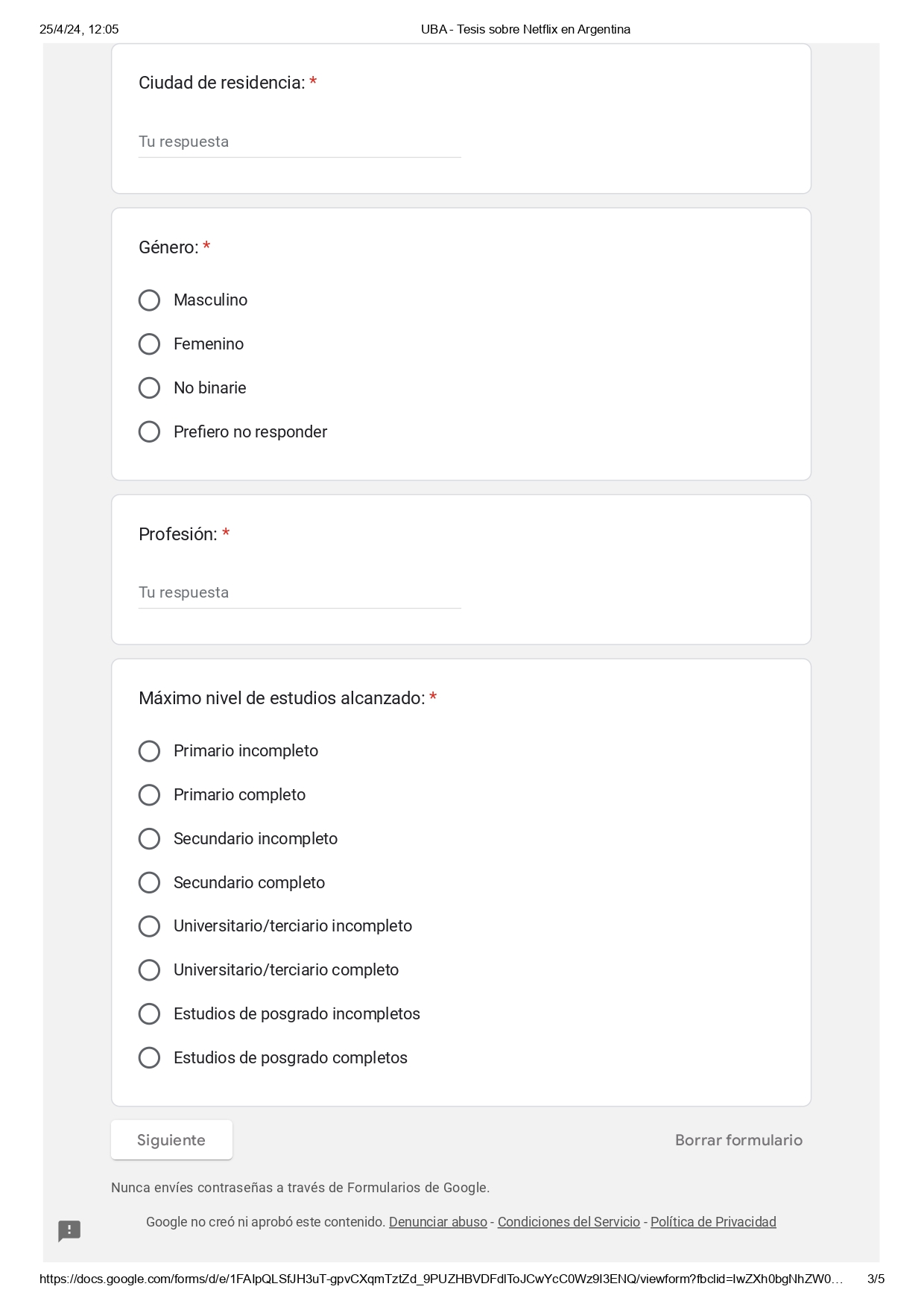Choose Universitario/terciario completo option

pyautogui.click(x=149, y=970)
